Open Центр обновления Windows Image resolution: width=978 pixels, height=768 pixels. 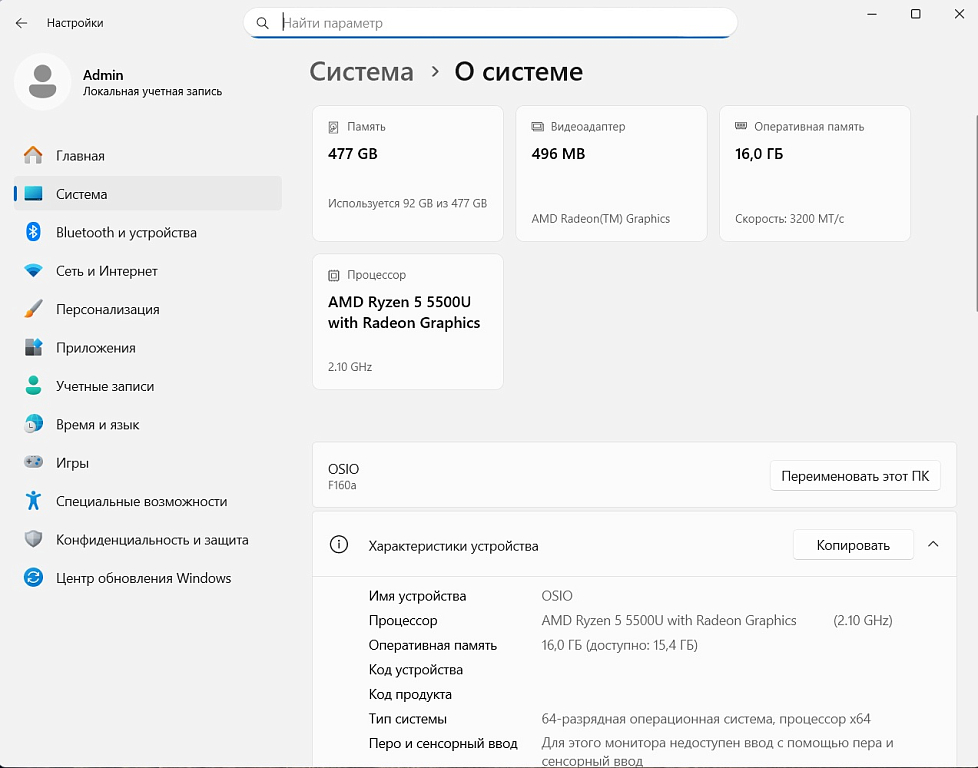143,578
